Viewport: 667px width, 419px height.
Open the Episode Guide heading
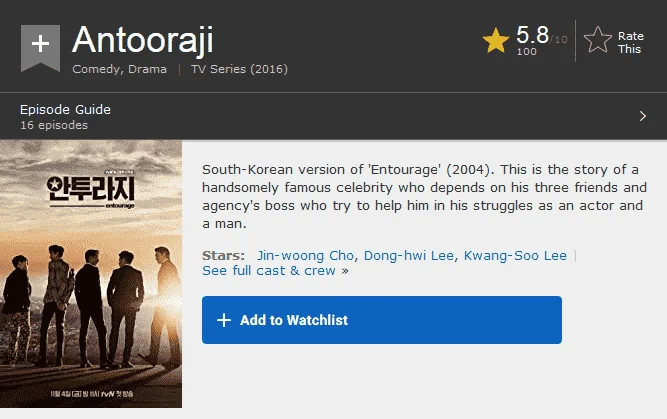coord(65,110)
